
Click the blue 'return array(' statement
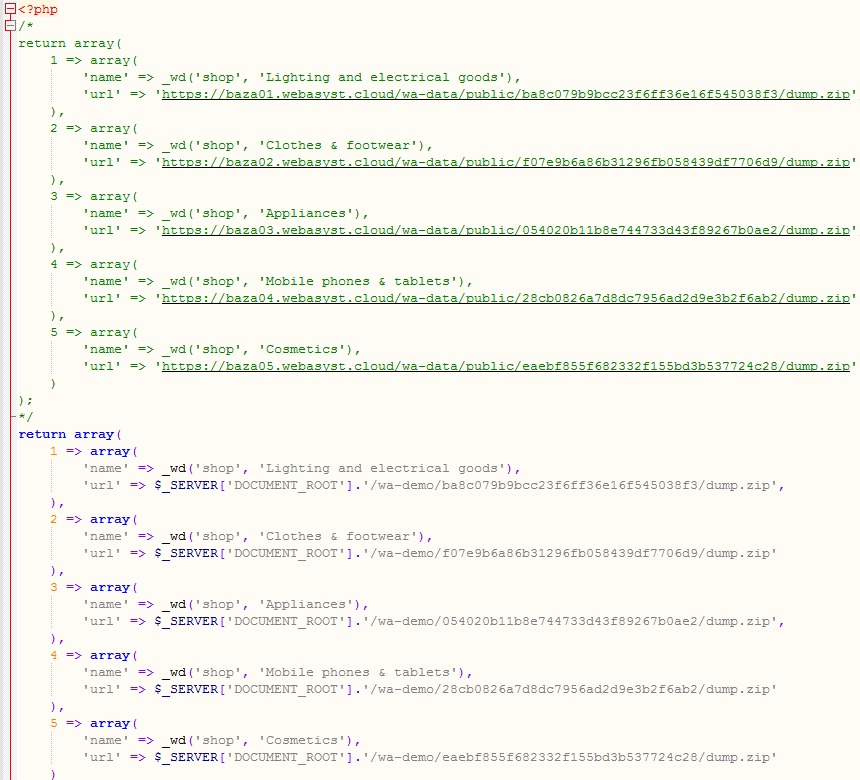tap(70, 434)
